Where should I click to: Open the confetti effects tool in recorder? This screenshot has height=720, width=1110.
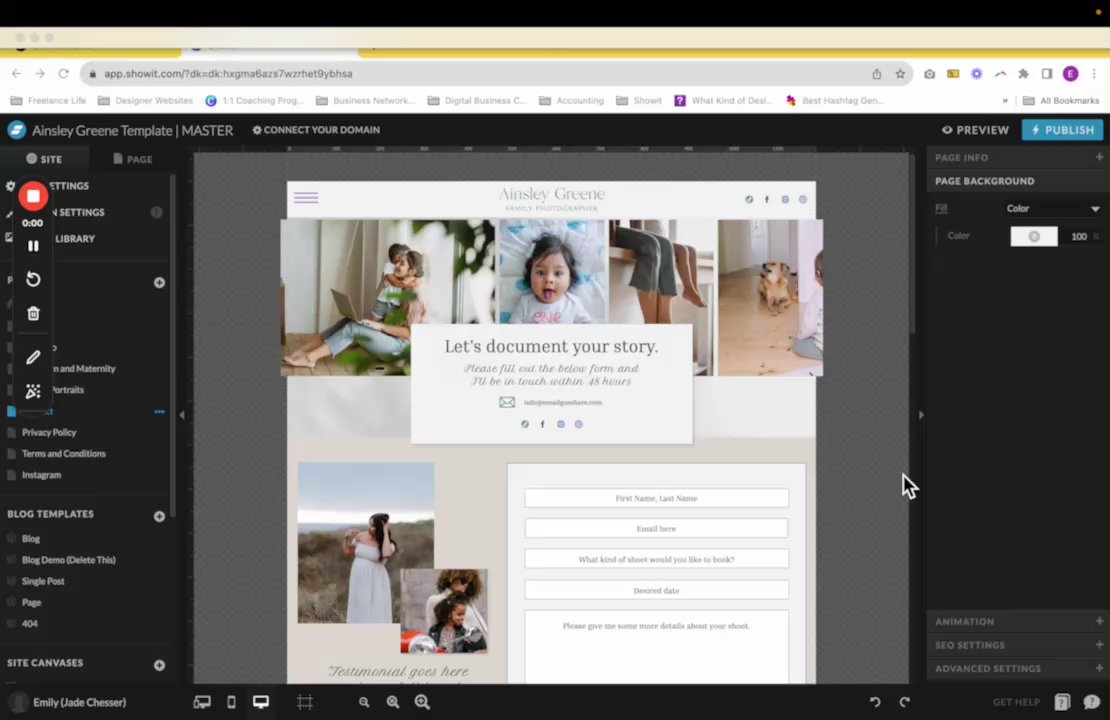(x=33, y=391)
